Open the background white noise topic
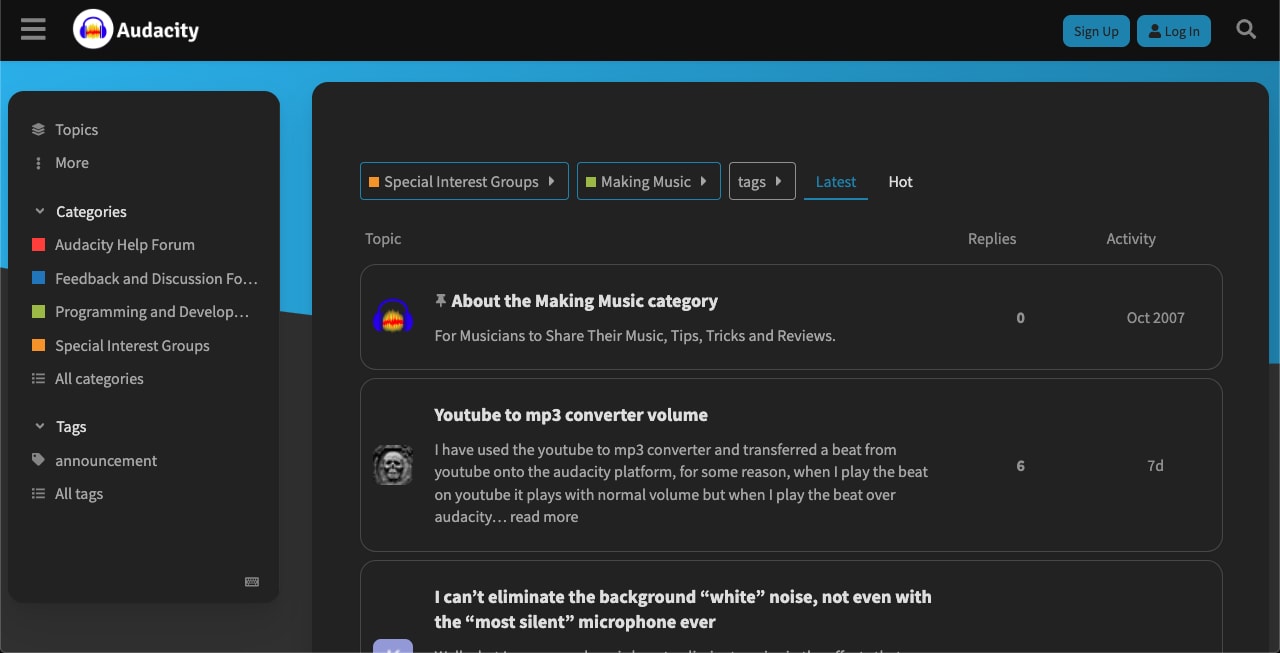 [683, 609]
